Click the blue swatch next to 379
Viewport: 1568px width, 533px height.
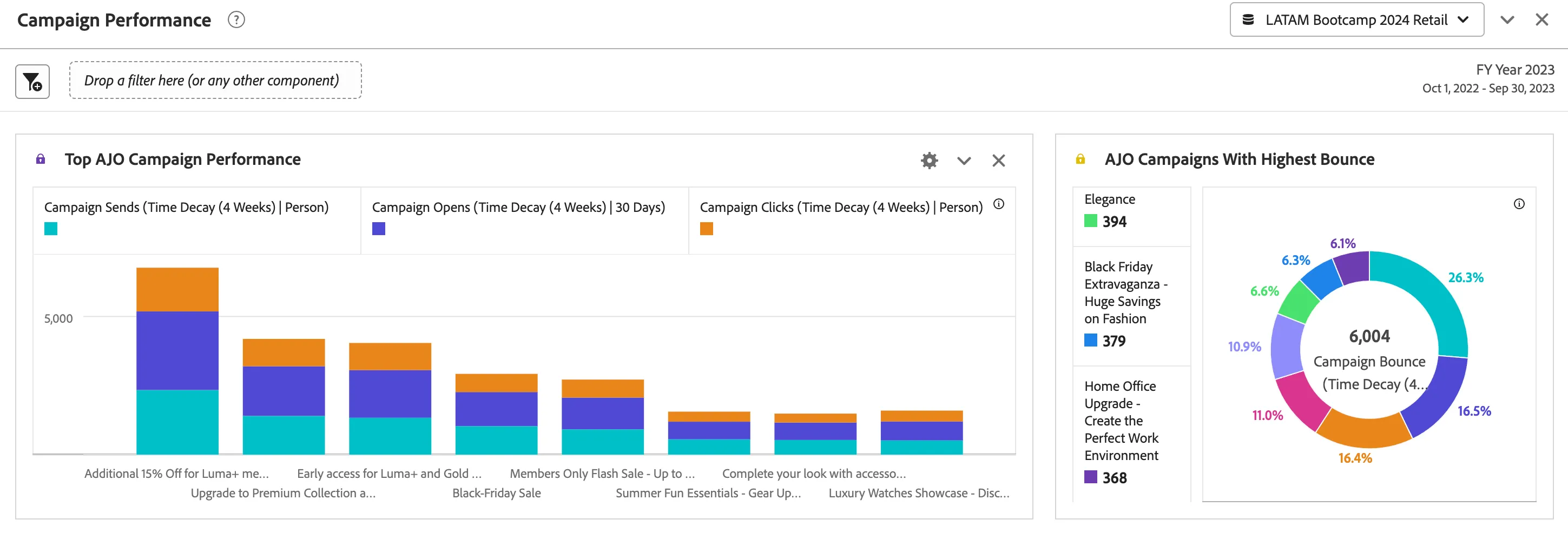pyautogui.click(x=1090, y=341)
